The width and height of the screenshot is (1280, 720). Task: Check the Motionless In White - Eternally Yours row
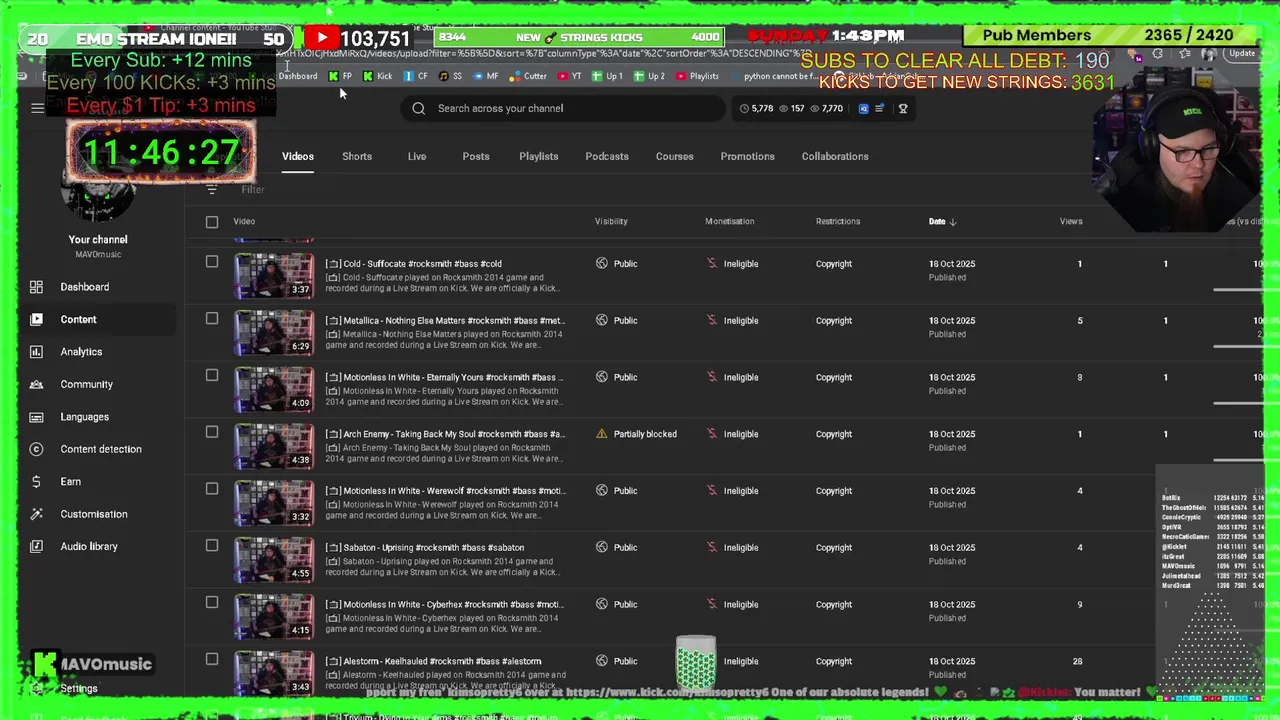coord(212,375)
